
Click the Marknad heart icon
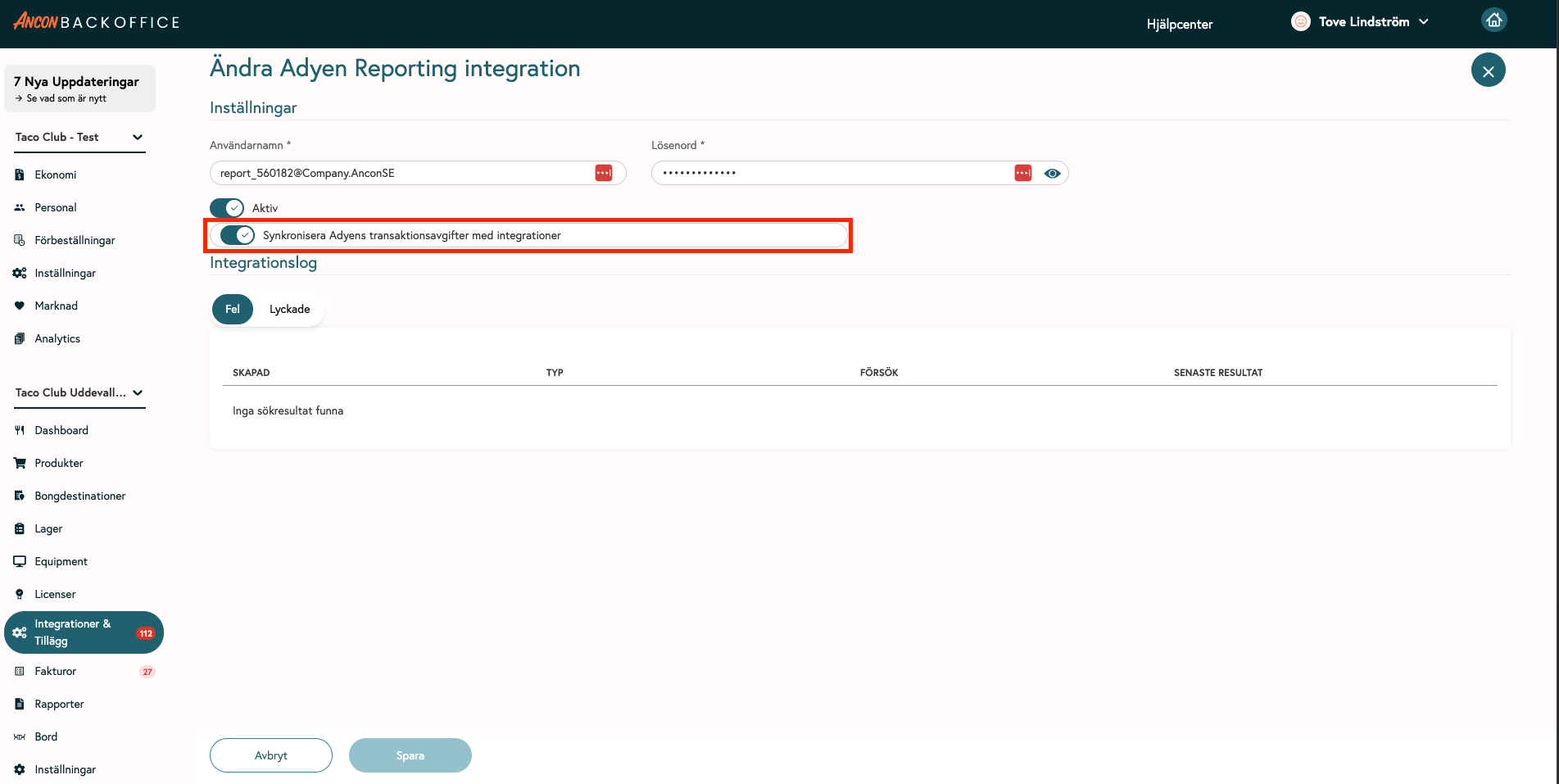20,306
